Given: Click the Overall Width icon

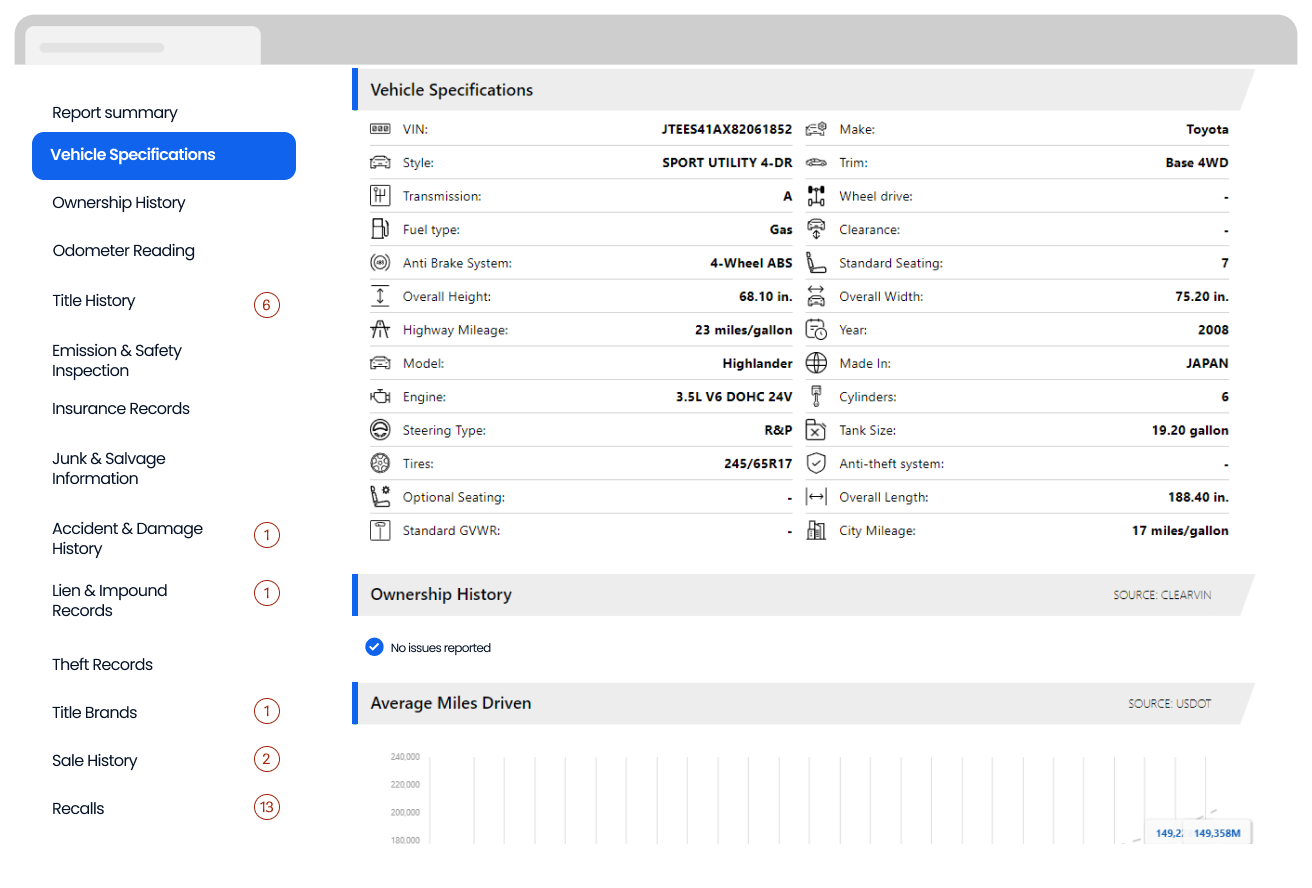Looking at the screenshot, I should (x=816, y=296).
